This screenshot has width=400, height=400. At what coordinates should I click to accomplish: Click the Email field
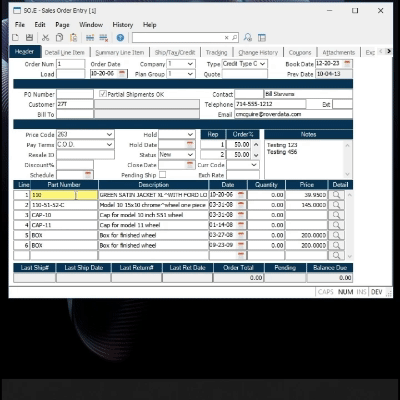pos(293,114)
